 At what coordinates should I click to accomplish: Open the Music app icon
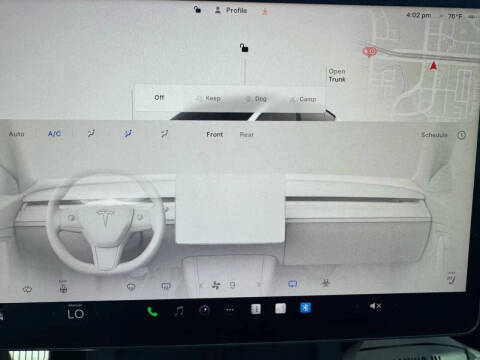(x=179, y=311)
